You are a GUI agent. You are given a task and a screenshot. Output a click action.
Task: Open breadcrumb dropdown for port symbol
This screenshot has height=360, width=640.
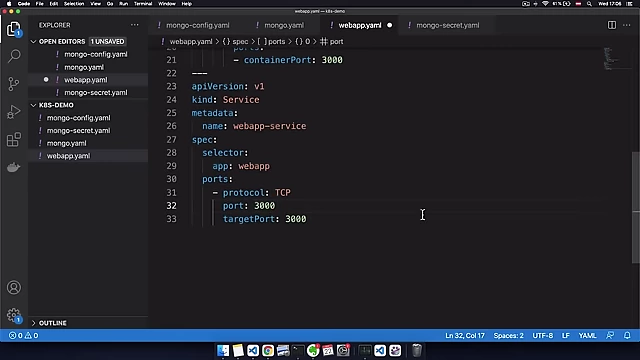click(x=332, y=42)
